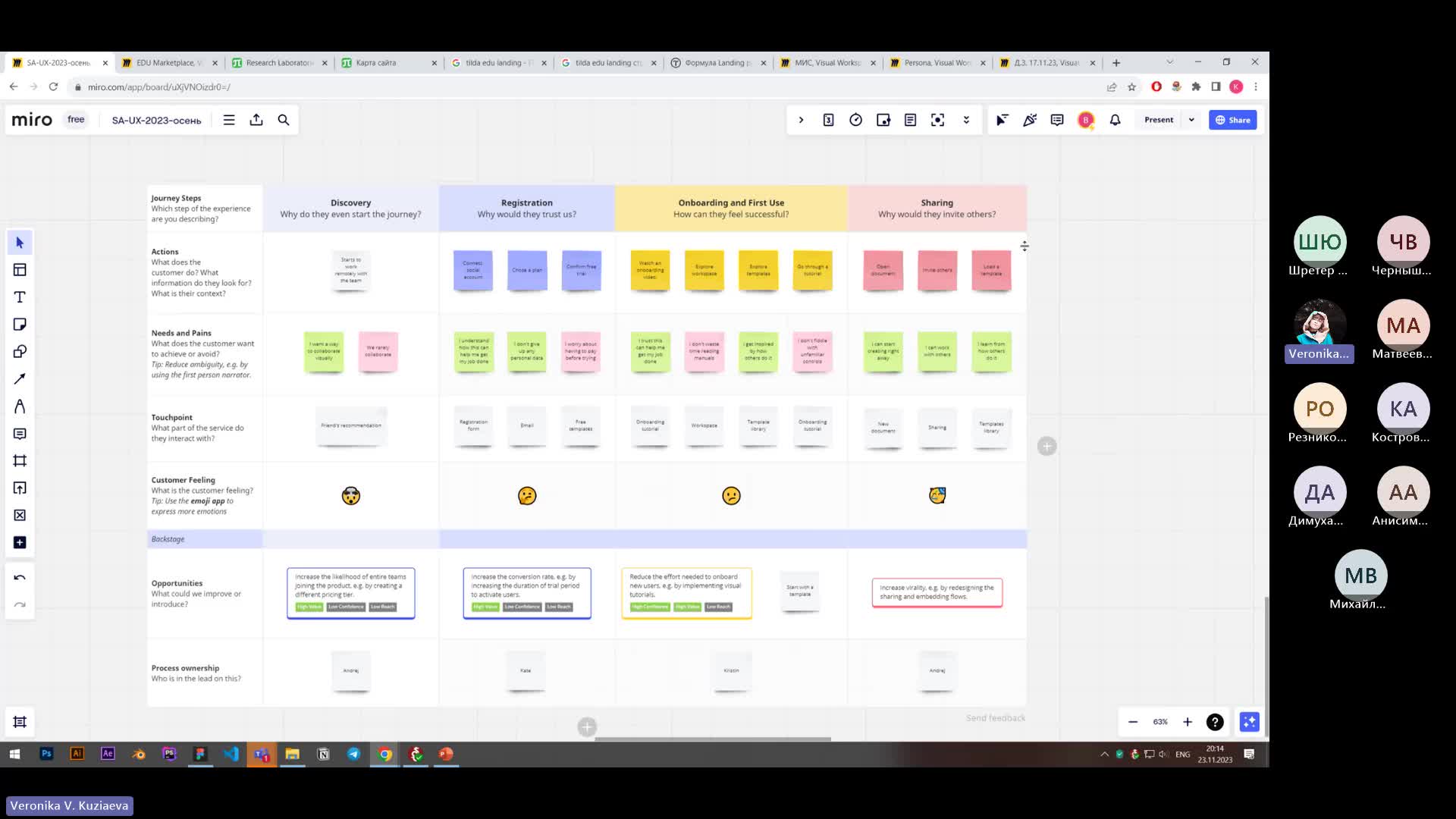Select the blue 'Chose a plan' sticky note
Screen dimensions: 1456x819
527,271
